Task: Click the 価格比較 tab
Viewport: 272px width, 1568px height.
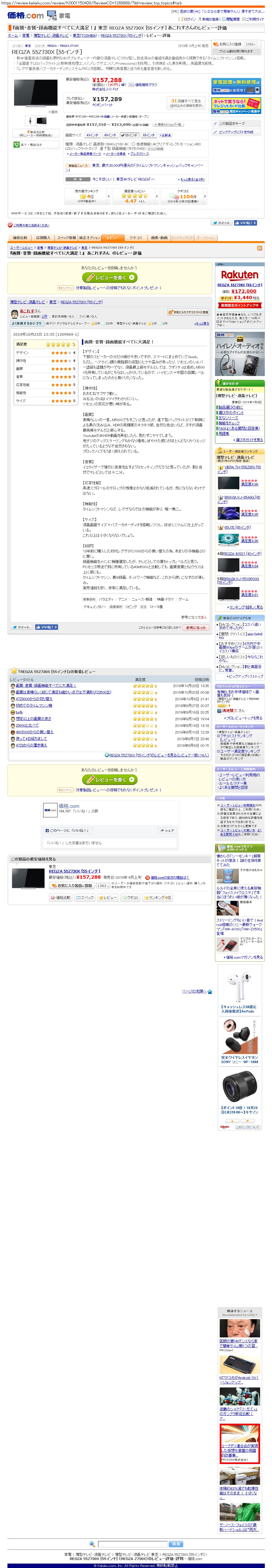Action: click(20, 238)
